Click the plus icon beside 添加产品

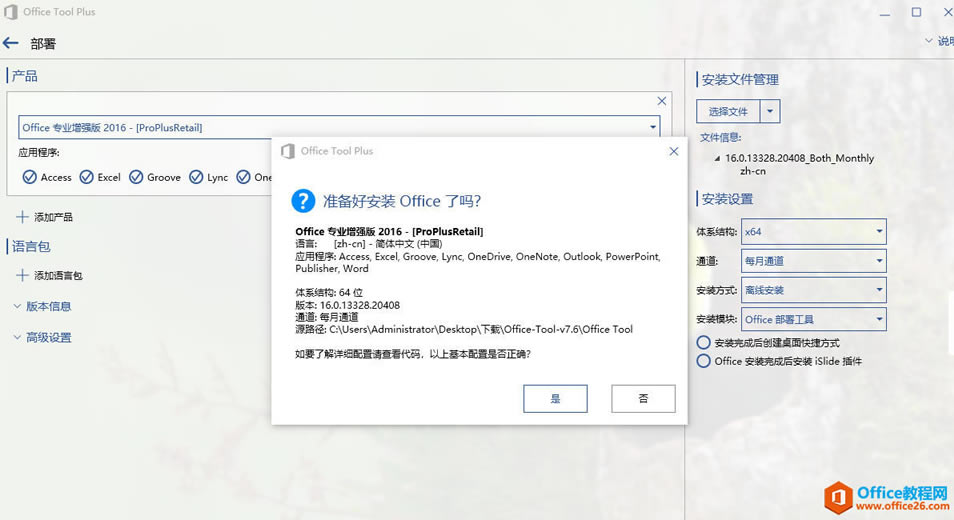(x=22, y=217)
